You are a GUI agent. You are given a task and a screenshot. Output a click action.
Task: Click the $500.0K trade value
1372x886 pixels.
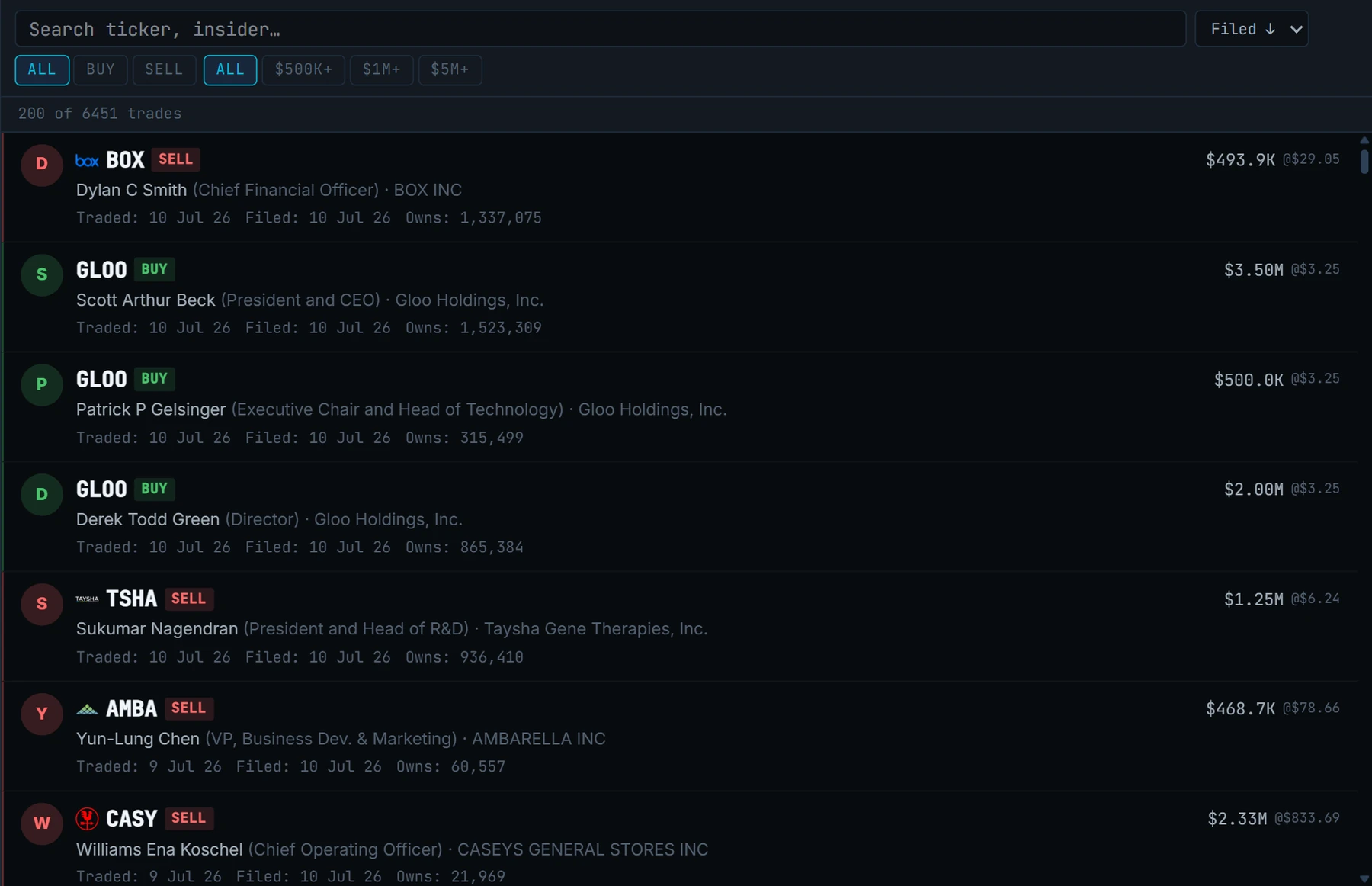click(x=1249, y=380)
